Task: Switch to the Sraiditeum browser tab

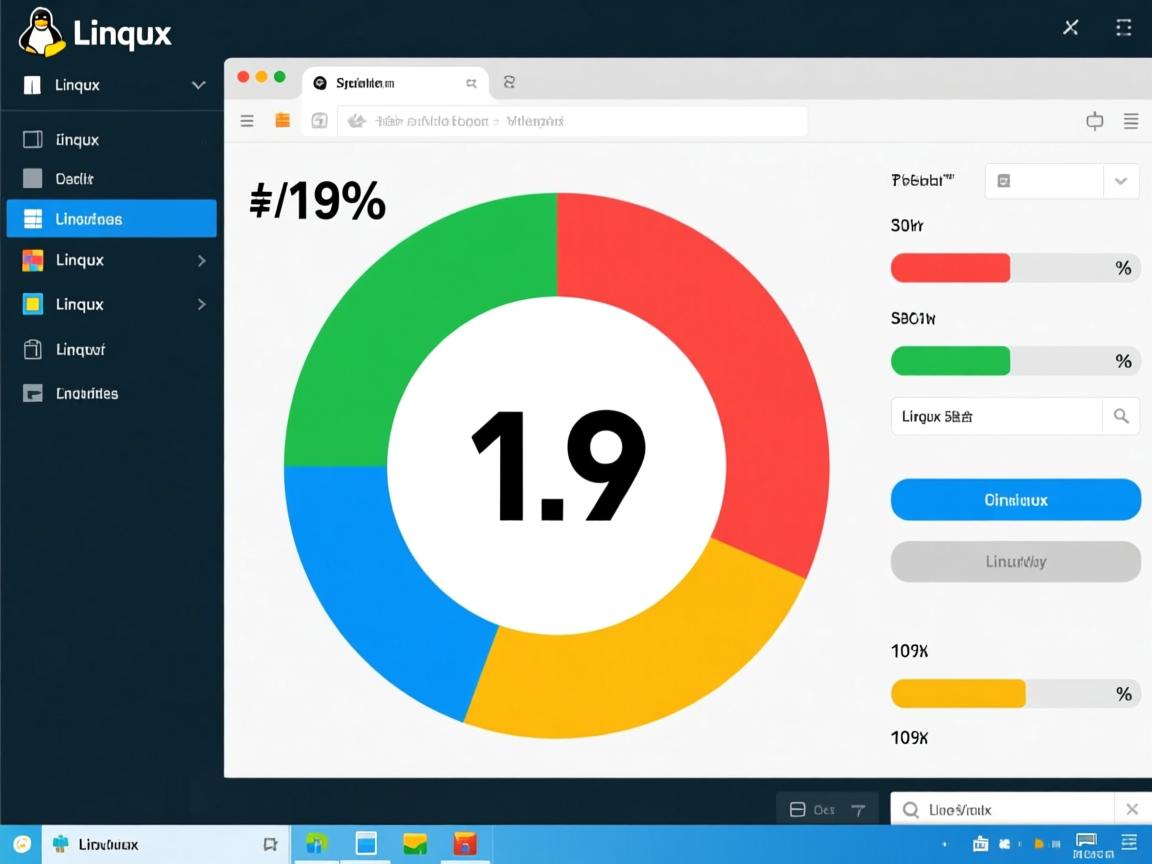Action: (x=390, y=82)
